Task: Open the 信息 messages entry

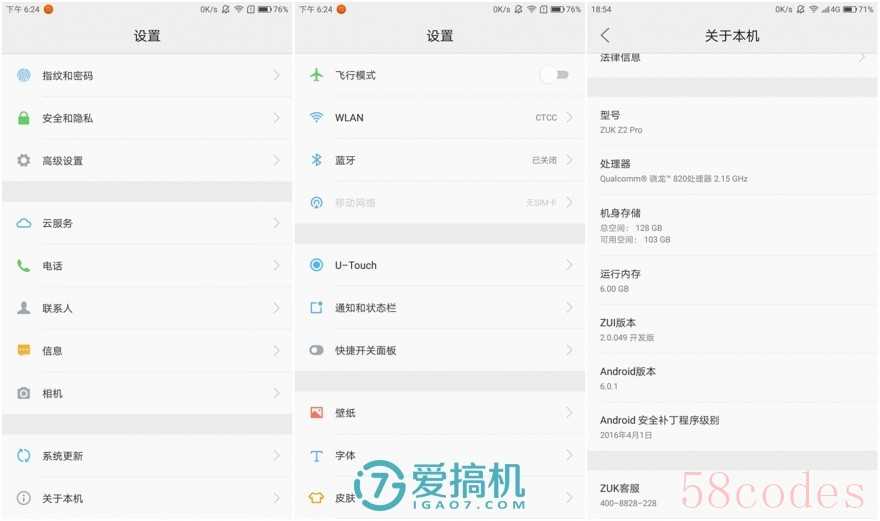Action: [x=52, y=351]
